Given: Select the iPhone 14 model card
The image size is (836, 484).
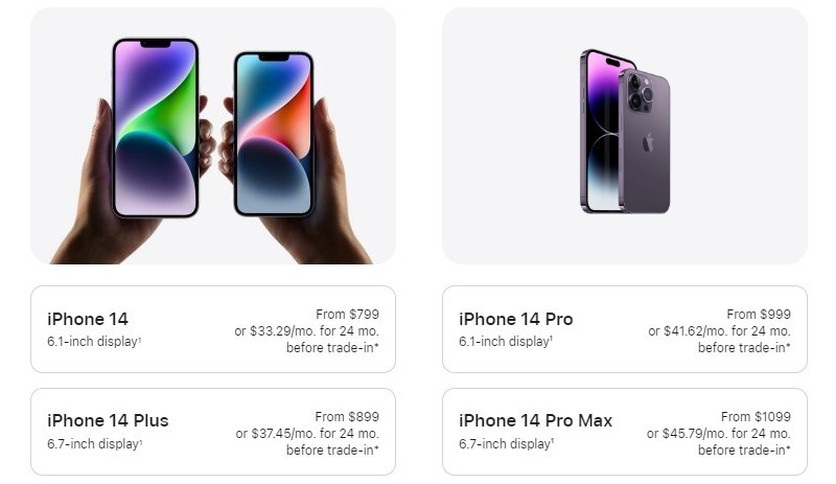Looking at the screenshot, I should click(213, 329).
